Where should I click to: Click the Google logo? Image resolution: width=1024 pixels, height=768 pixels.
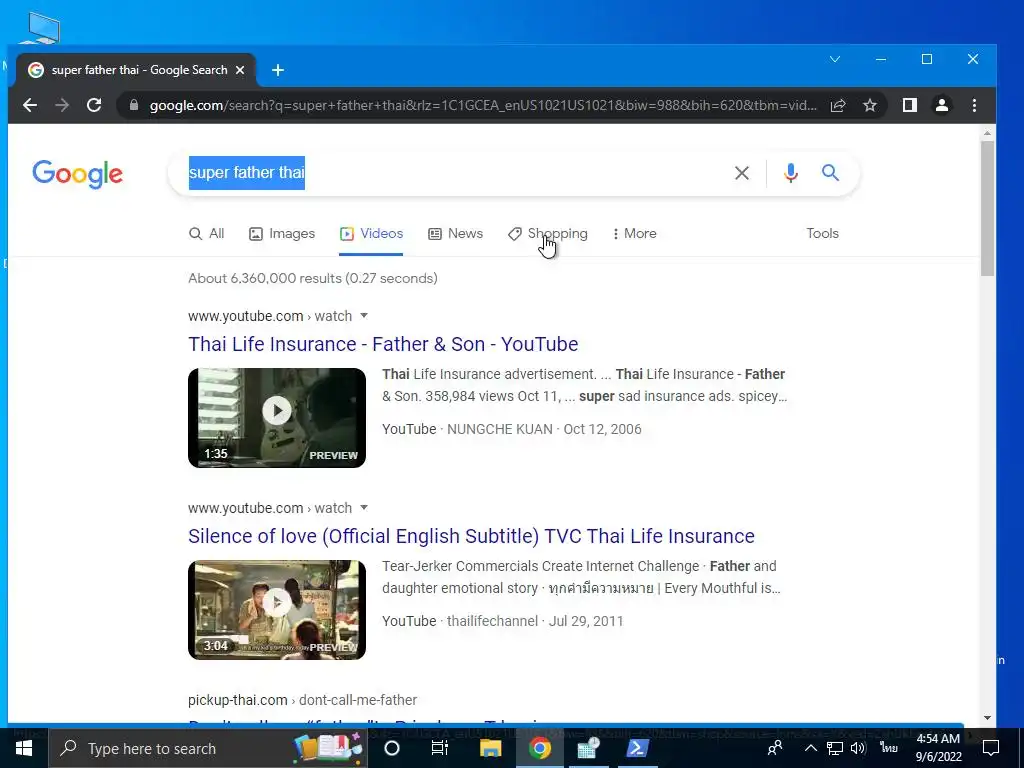coord(78,174)
